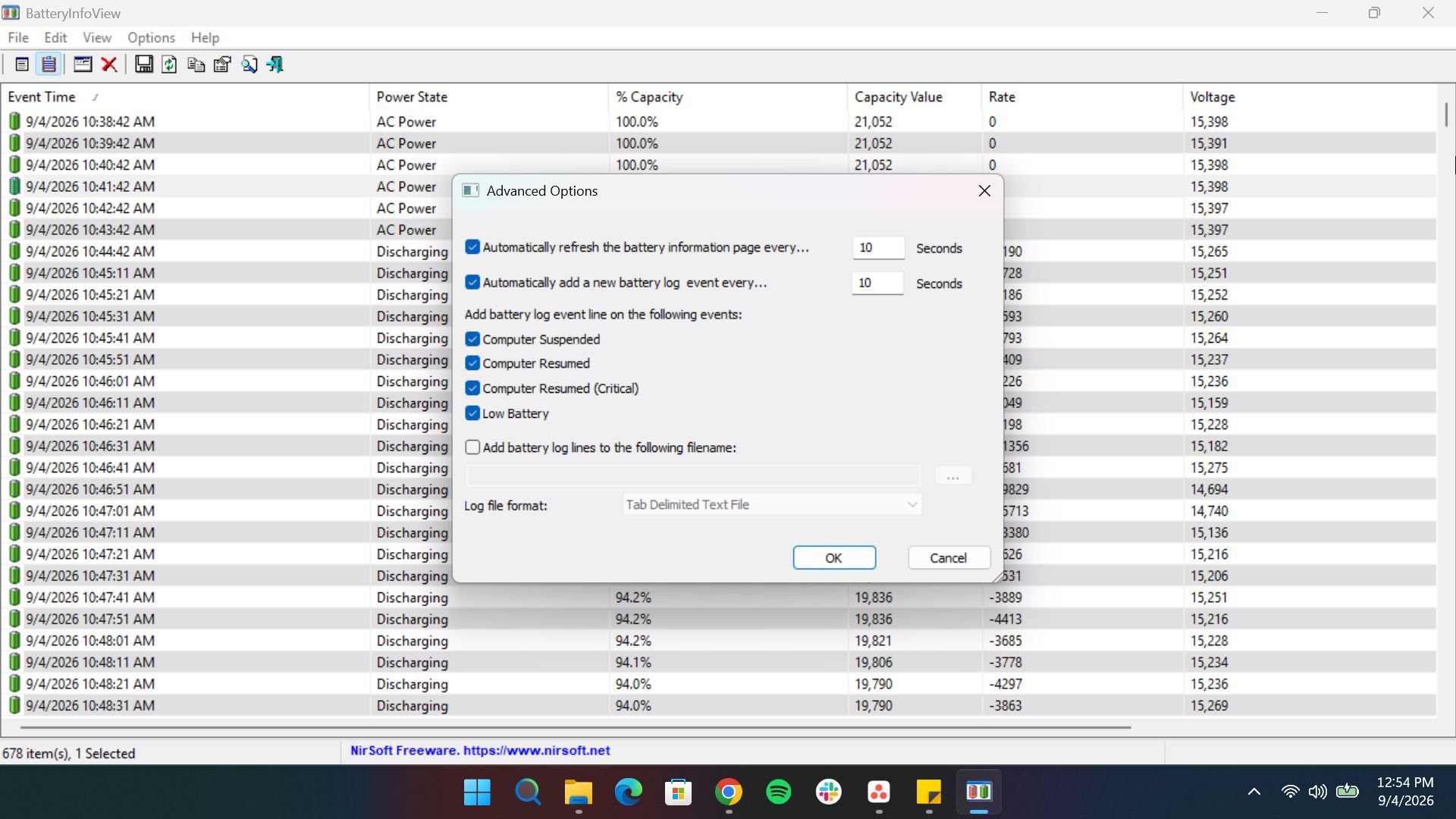
Task: Refresh the battery data icon
Action: click(x=169, y=64)
